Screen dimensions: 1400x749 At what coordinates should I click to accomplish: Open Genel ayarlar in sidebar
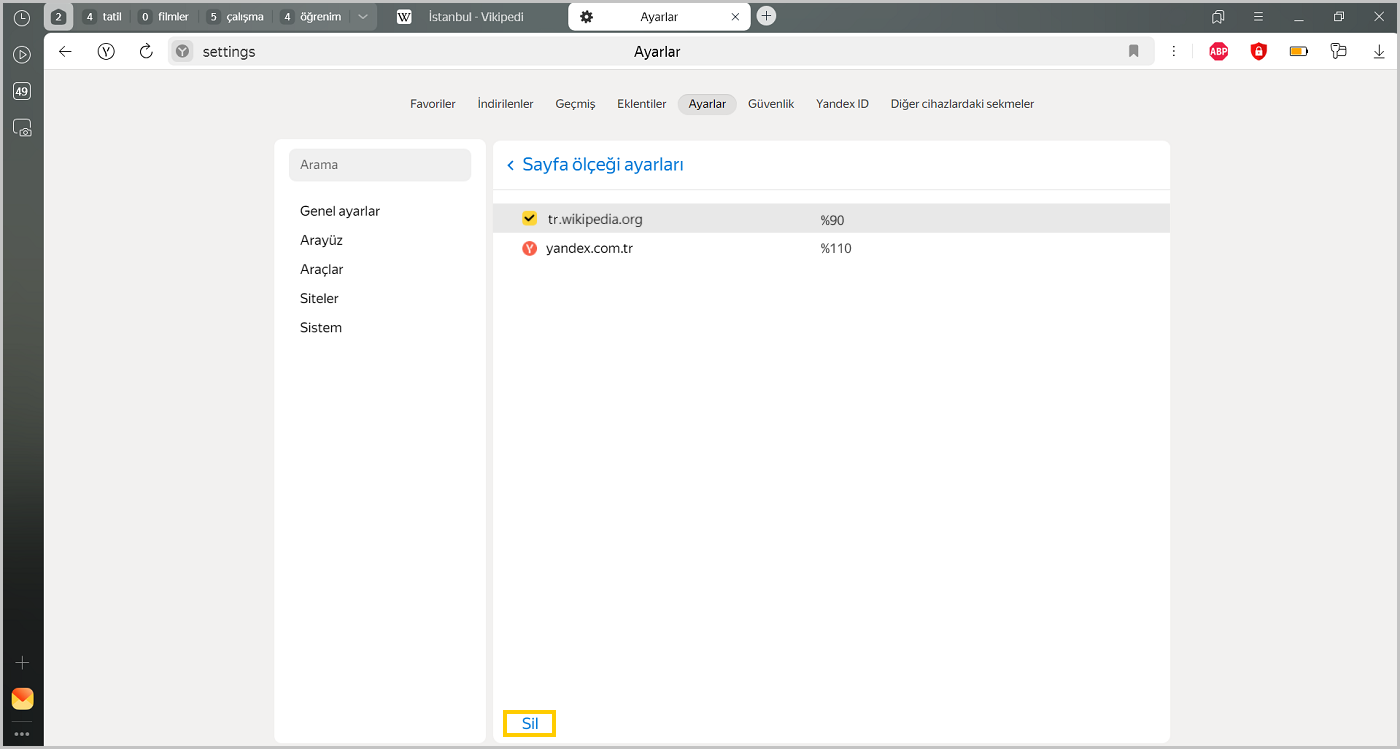(340, 211)
